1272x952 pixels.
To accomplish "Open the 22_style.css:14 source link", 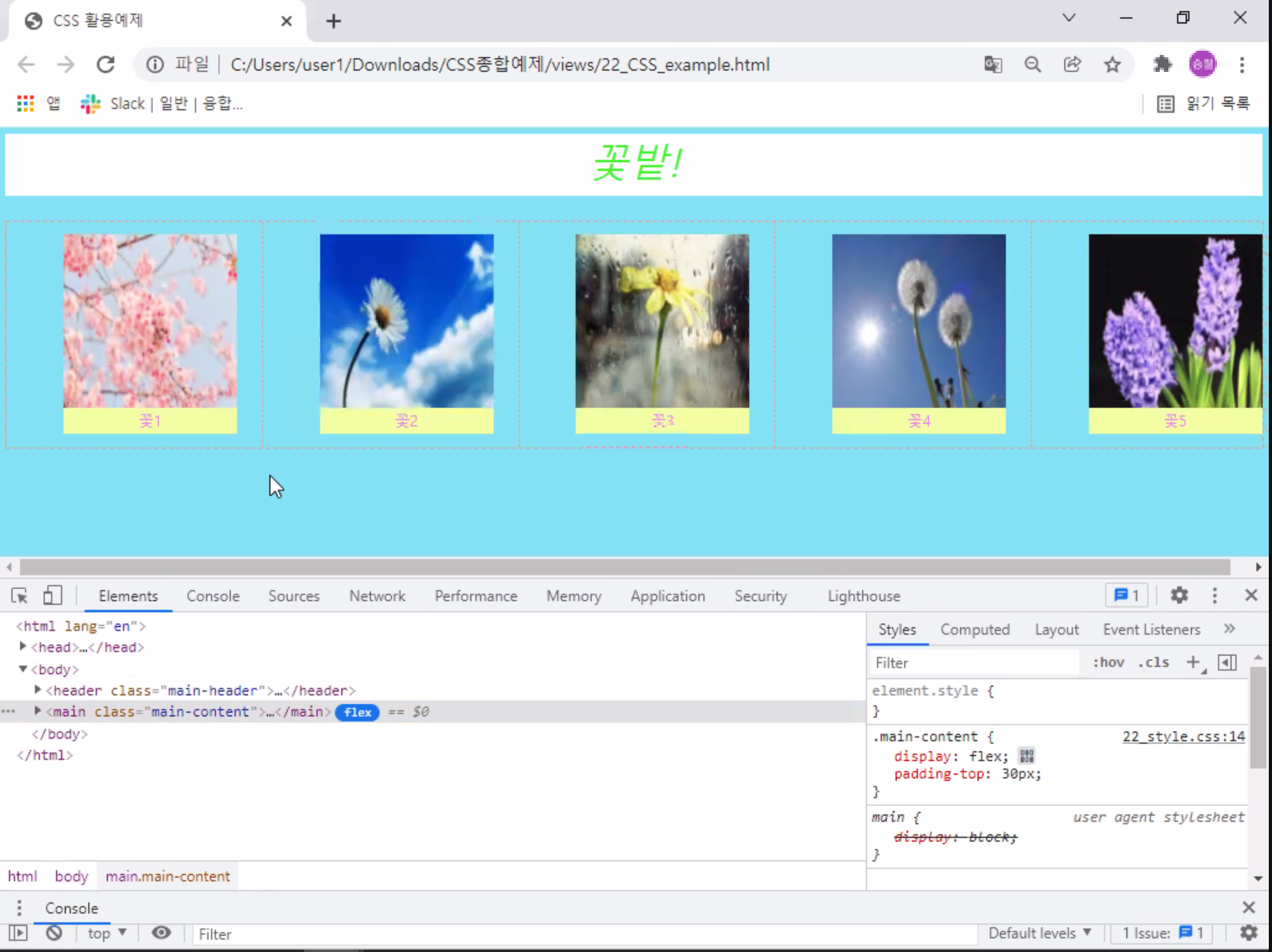I will click(1183, 736).
